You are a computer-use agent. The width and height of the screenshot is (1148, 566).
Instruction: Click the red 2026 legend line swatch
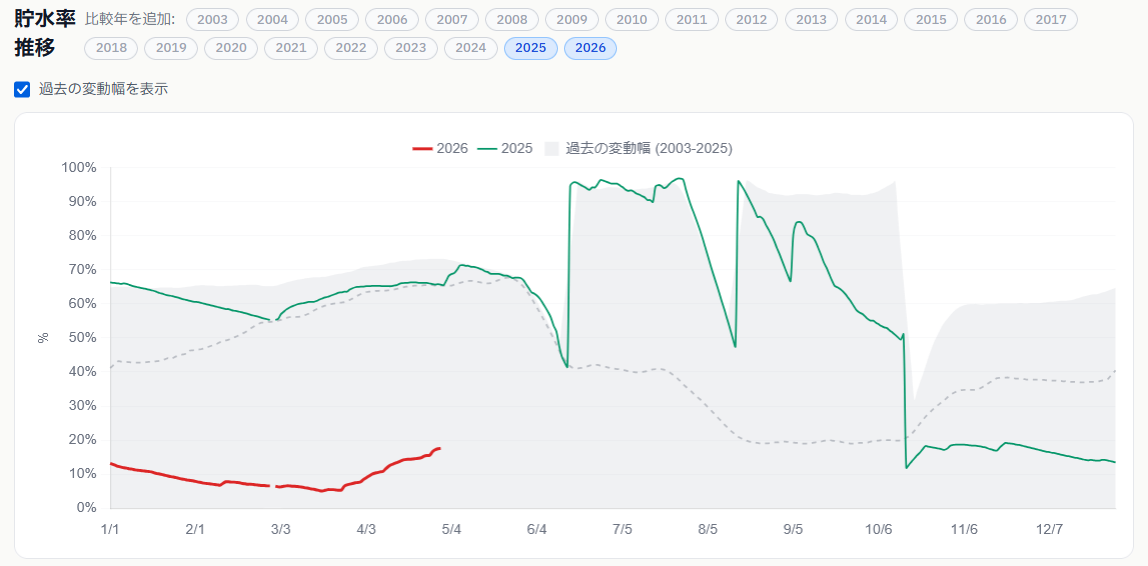[422, 148]
